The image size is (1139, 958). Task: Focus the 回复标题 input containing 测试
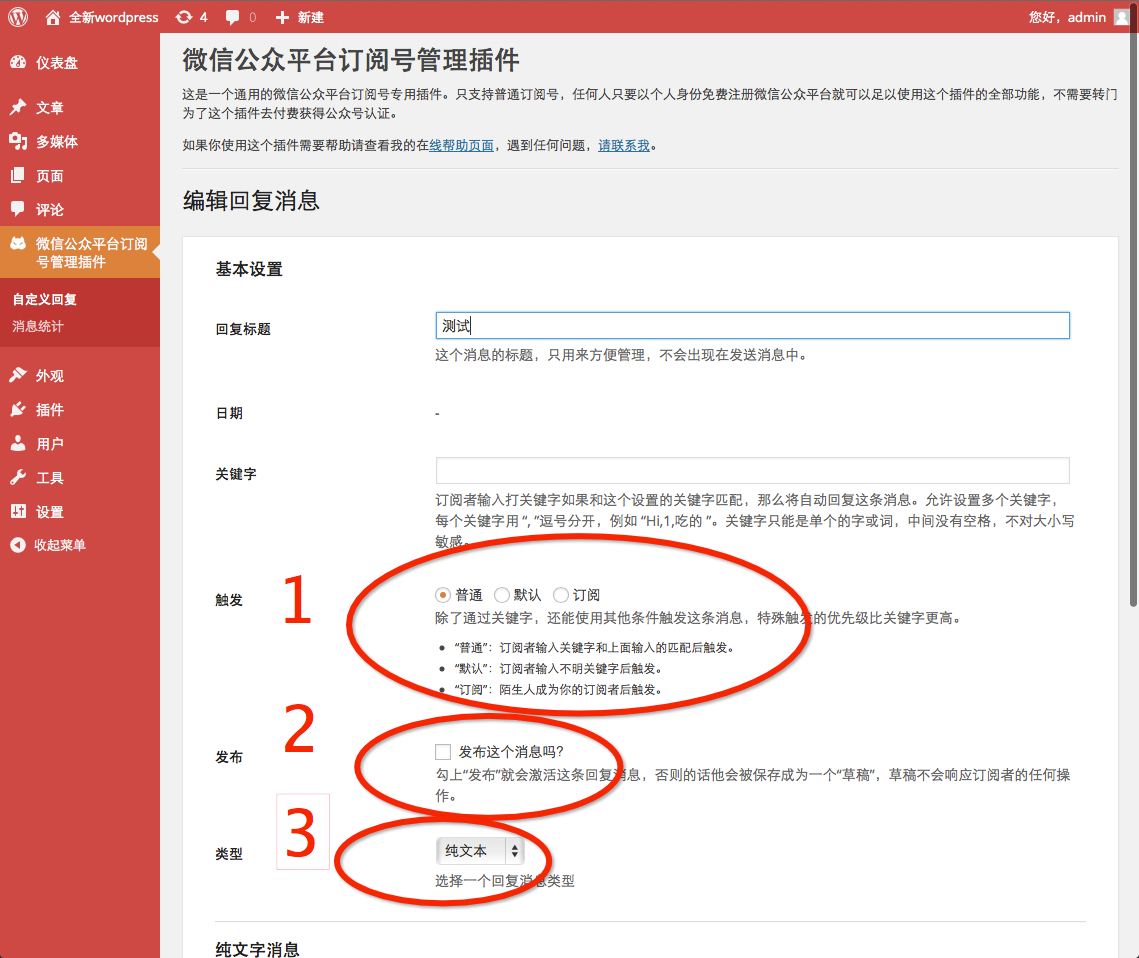coord(753,325)
